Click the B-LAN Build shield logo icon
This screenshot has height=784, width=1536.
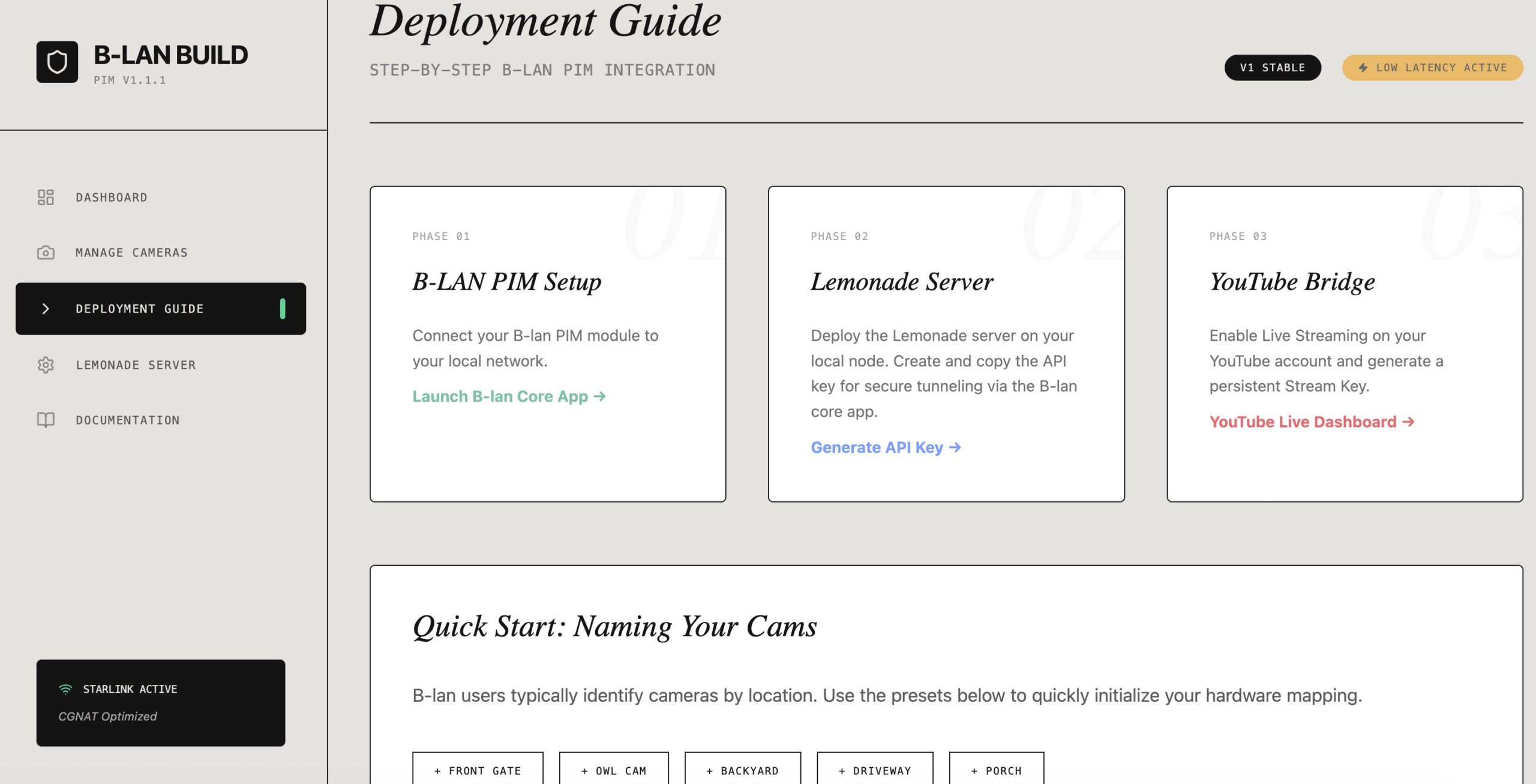click(x=57, y=62)
